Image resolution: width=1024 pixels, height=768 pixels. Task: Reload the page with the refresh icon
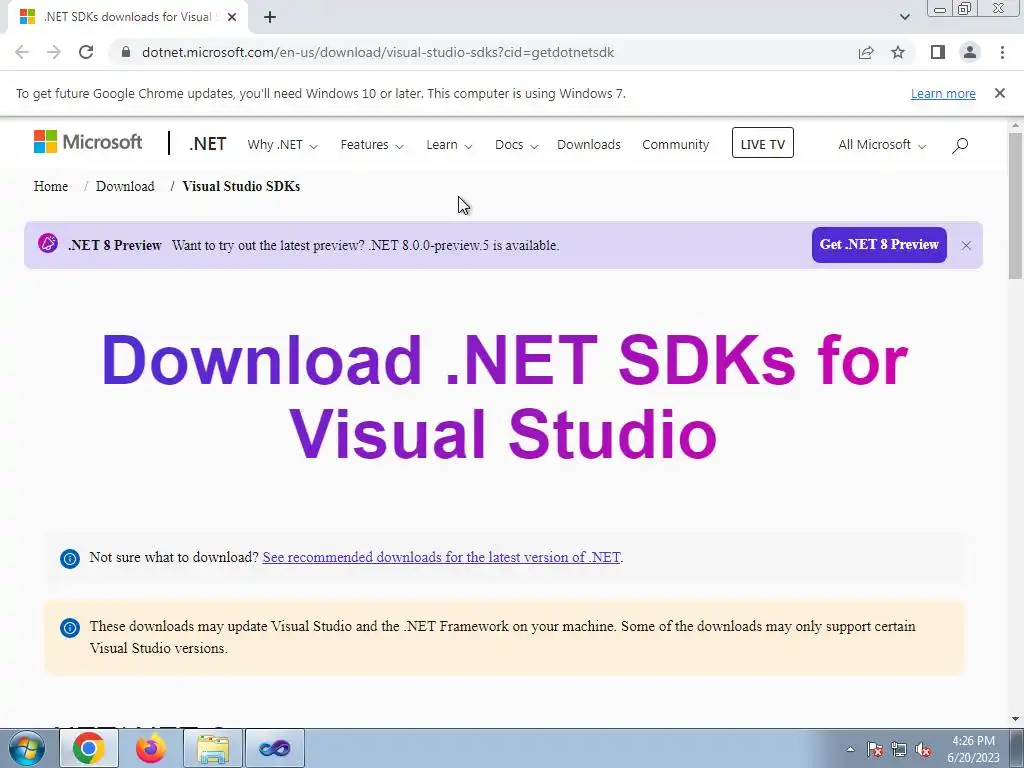86,52
